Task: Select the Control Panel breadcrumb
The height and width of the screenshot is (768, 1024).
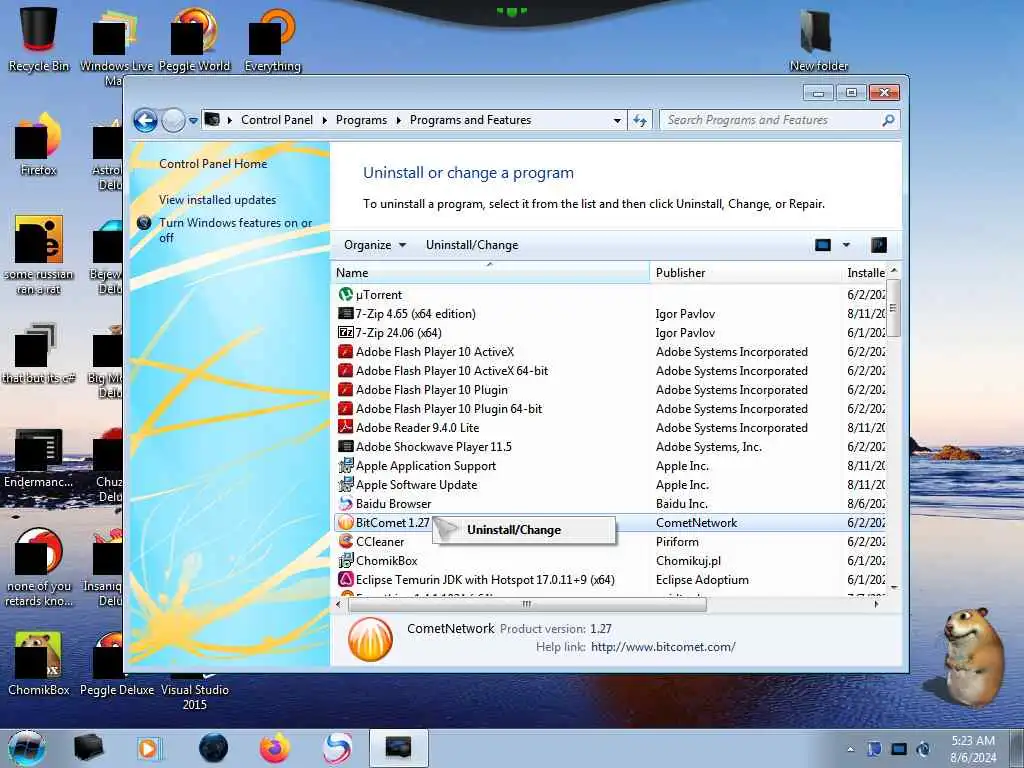Action: (x=277, y=120)
